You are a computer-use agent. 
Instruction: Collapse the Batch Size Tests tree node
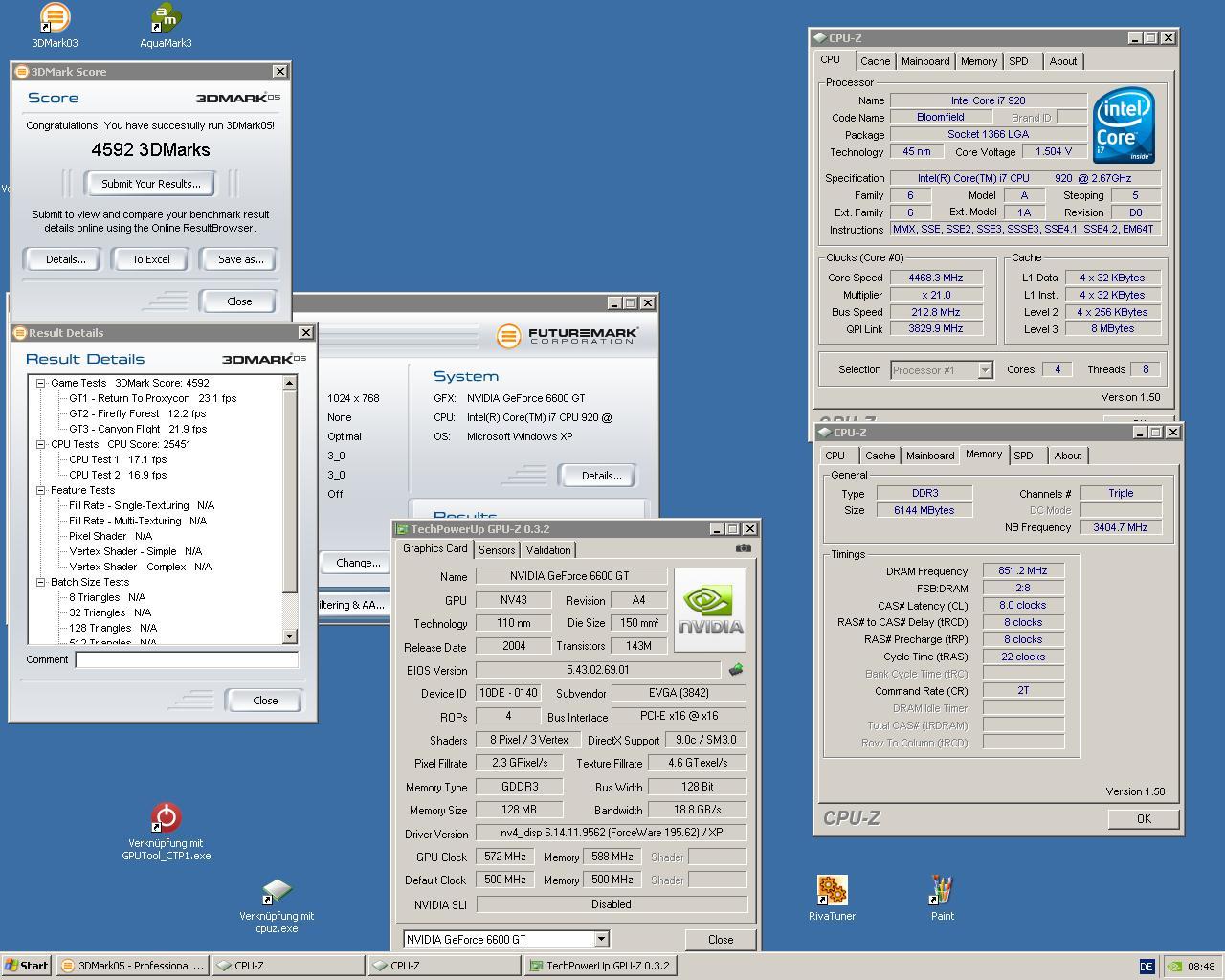(41, 582)
